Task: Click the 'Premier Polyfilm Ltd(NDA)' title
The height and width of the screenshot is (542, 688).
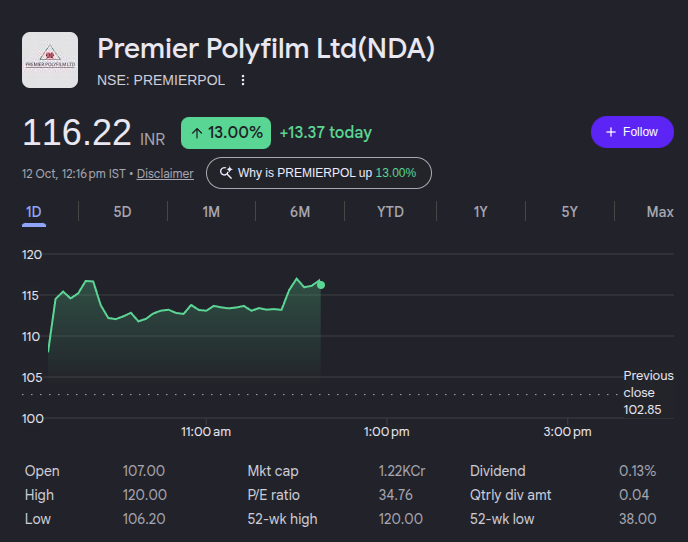Action: point(266,48)
